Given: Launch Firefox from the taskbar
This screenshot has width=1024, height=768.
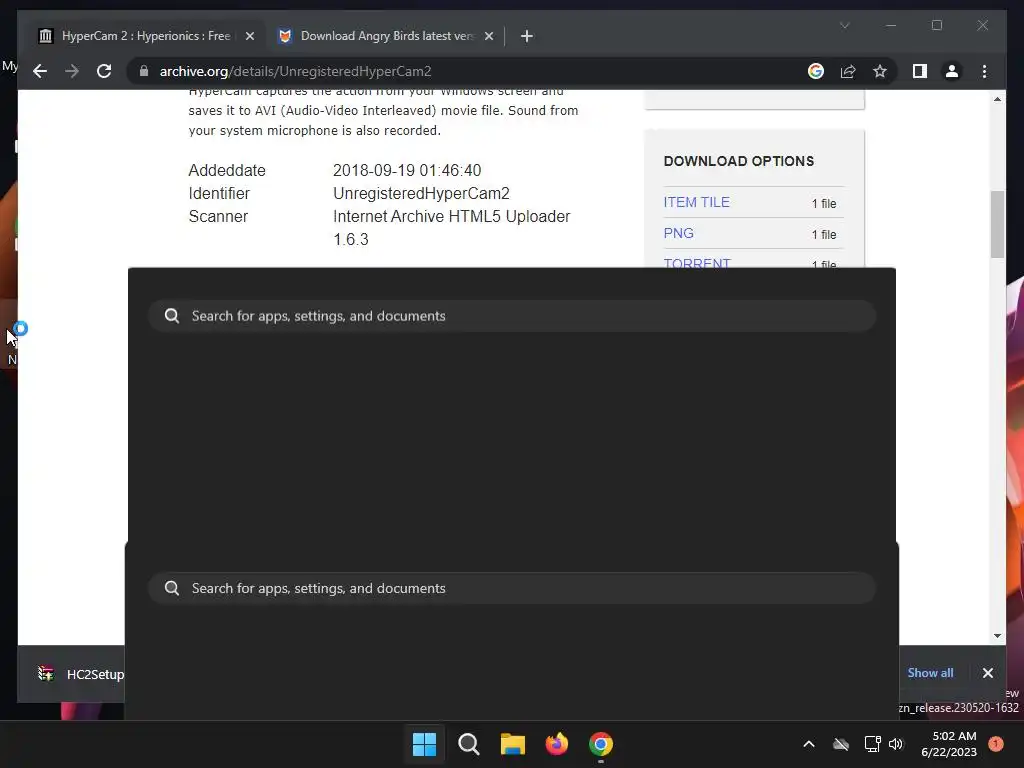Looking at the screenshot, I should [556, 744].
